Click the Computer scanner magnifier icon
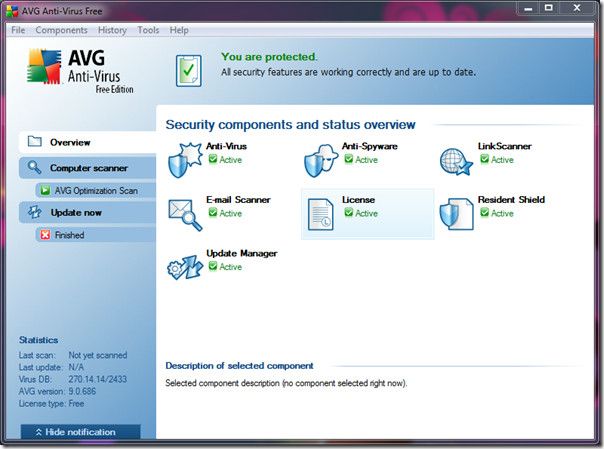The image size is (604, 449). (x=34, y=168)
